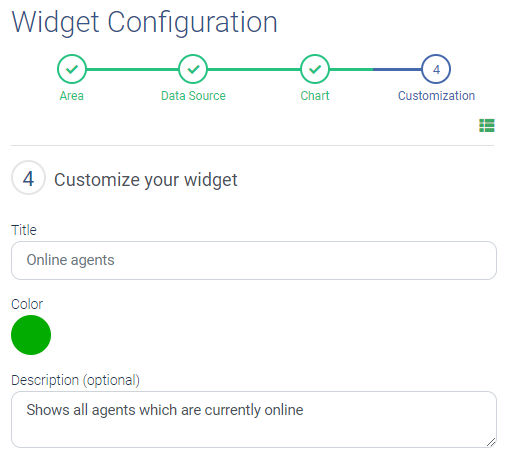Go back to the Area step label
This screenshot has width=511, height=453.
(72, 96)
